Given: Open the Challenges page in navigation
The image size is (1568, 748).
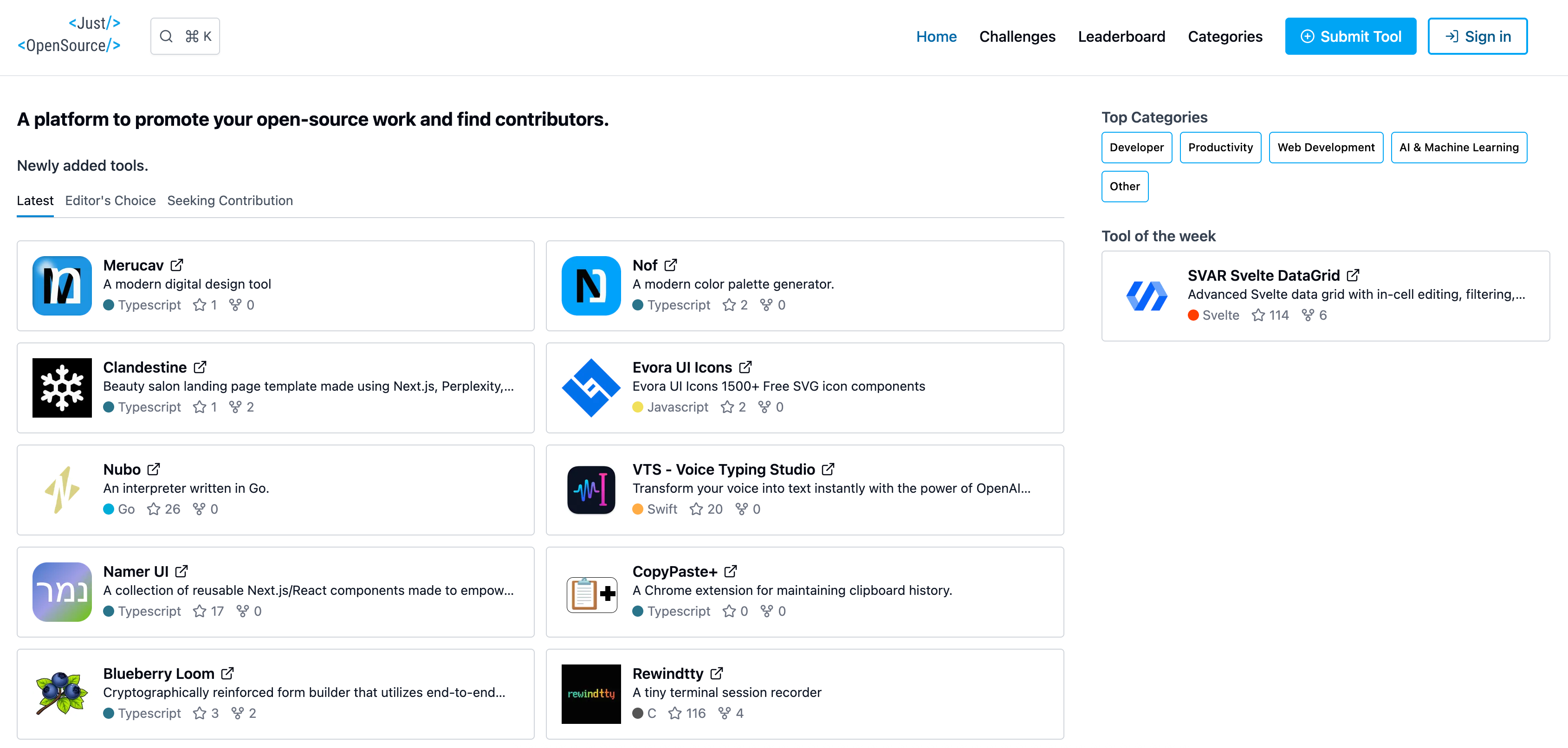Looking at the screenshot, I should (x=1017, y=37).
